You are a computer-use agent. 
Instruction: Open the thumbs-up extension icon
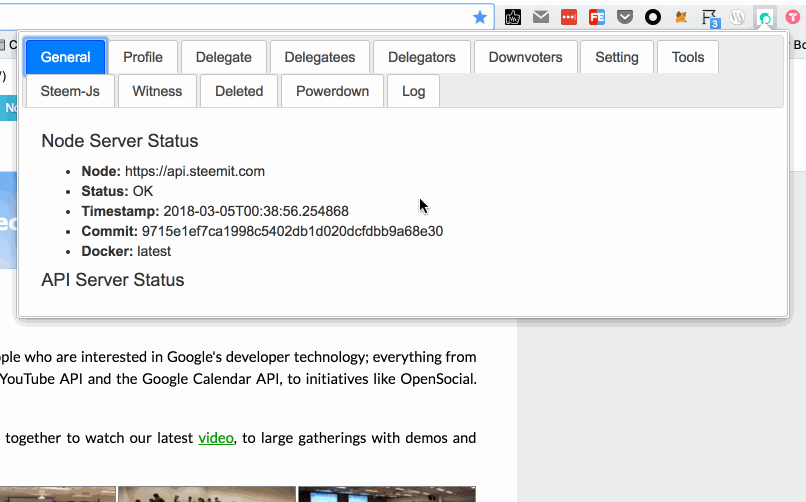[512, 17]
